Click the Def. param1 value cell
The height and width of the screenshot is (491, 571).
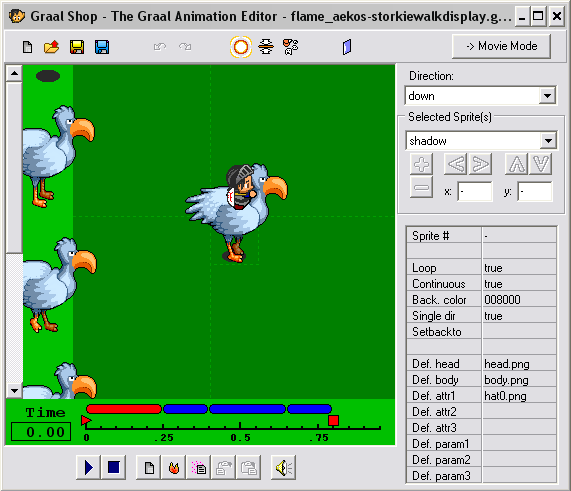click(x=519, y=444)
